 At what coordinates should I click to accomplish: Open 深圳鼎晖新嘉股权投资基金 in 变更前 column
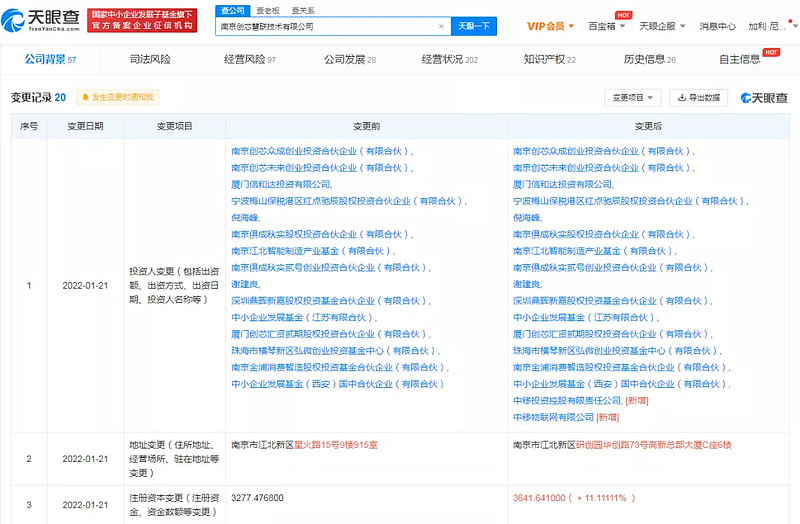click(330, 301)
